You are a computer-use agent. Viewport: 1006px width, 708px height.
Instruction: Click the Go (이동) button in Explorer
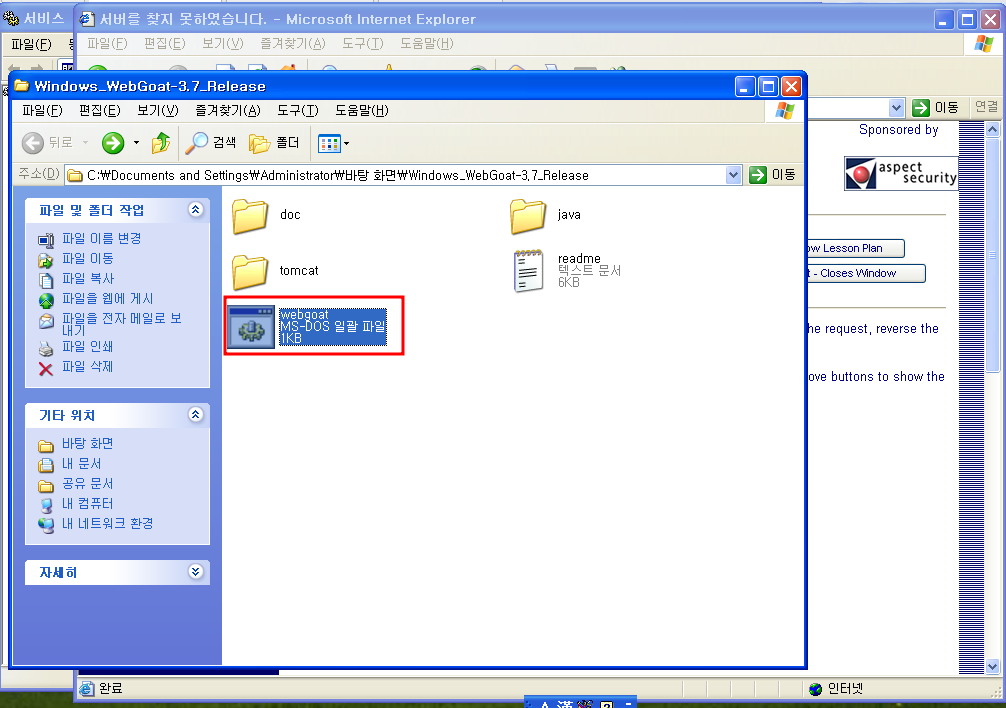coord(773,174)
